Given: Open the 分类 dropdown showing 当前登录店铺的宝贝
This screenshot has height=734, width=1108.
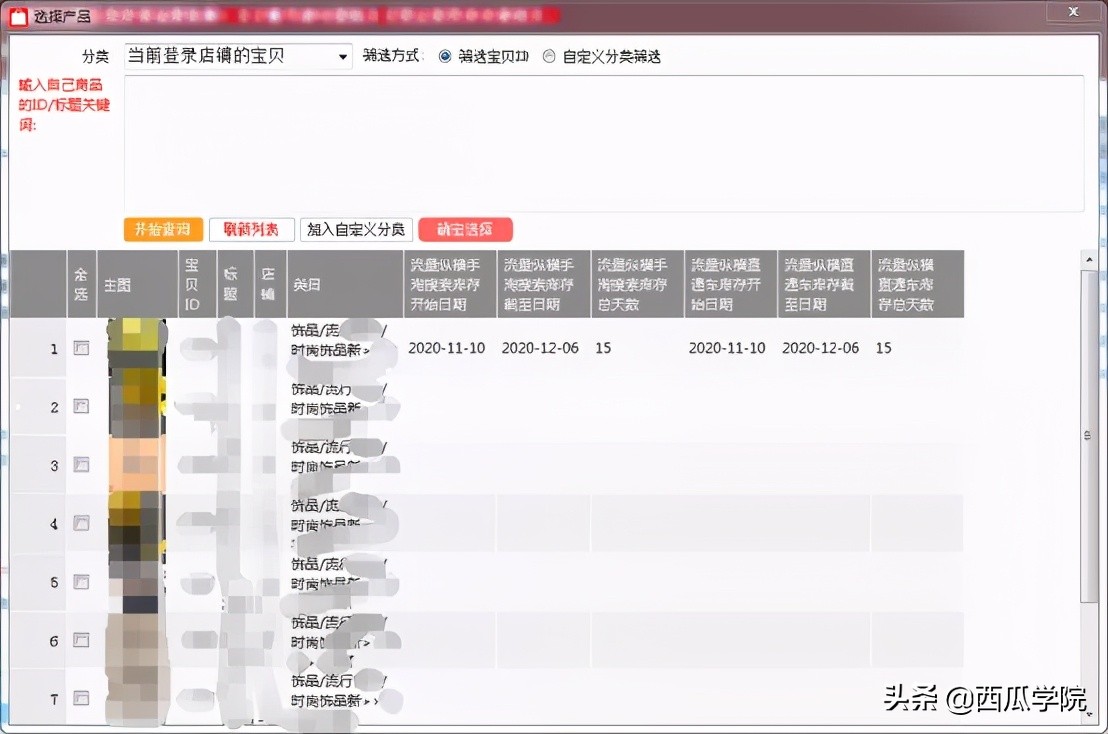Looking at the screenshot, I should point(238,56).
